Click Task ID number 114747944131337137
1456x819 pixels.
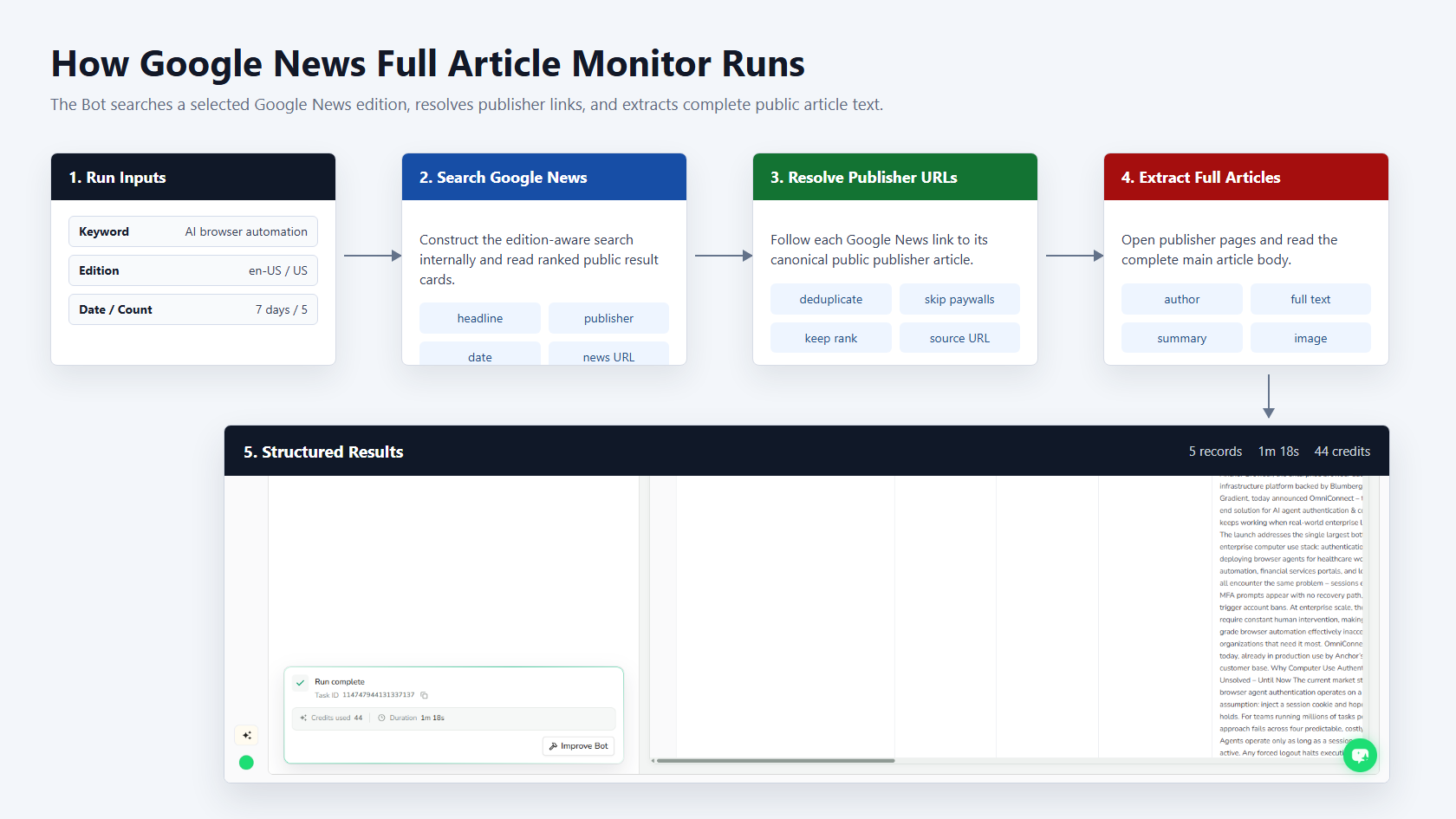[378, 695]
